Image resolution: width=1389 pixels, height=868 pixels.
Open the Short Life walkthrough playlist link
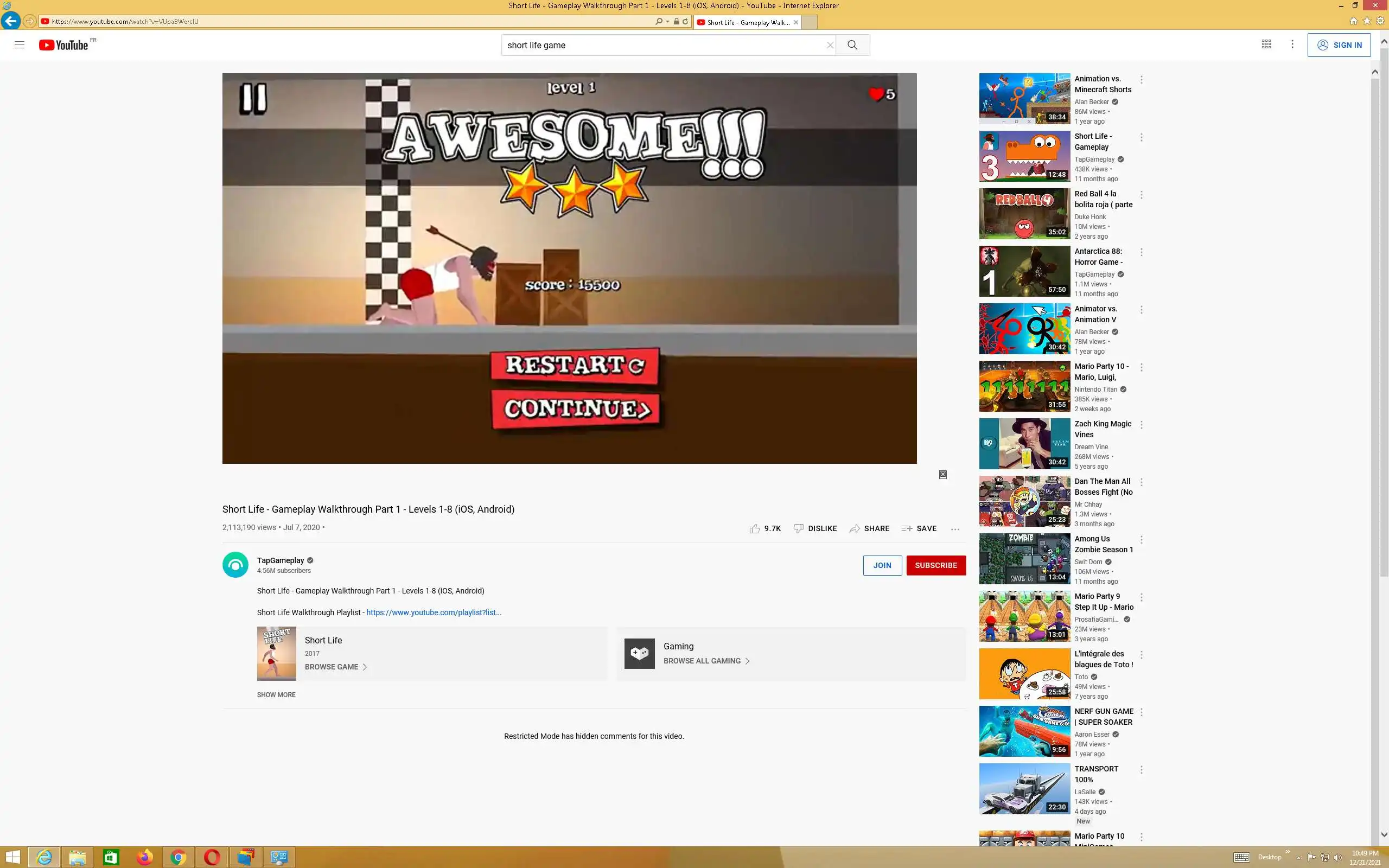434,612
